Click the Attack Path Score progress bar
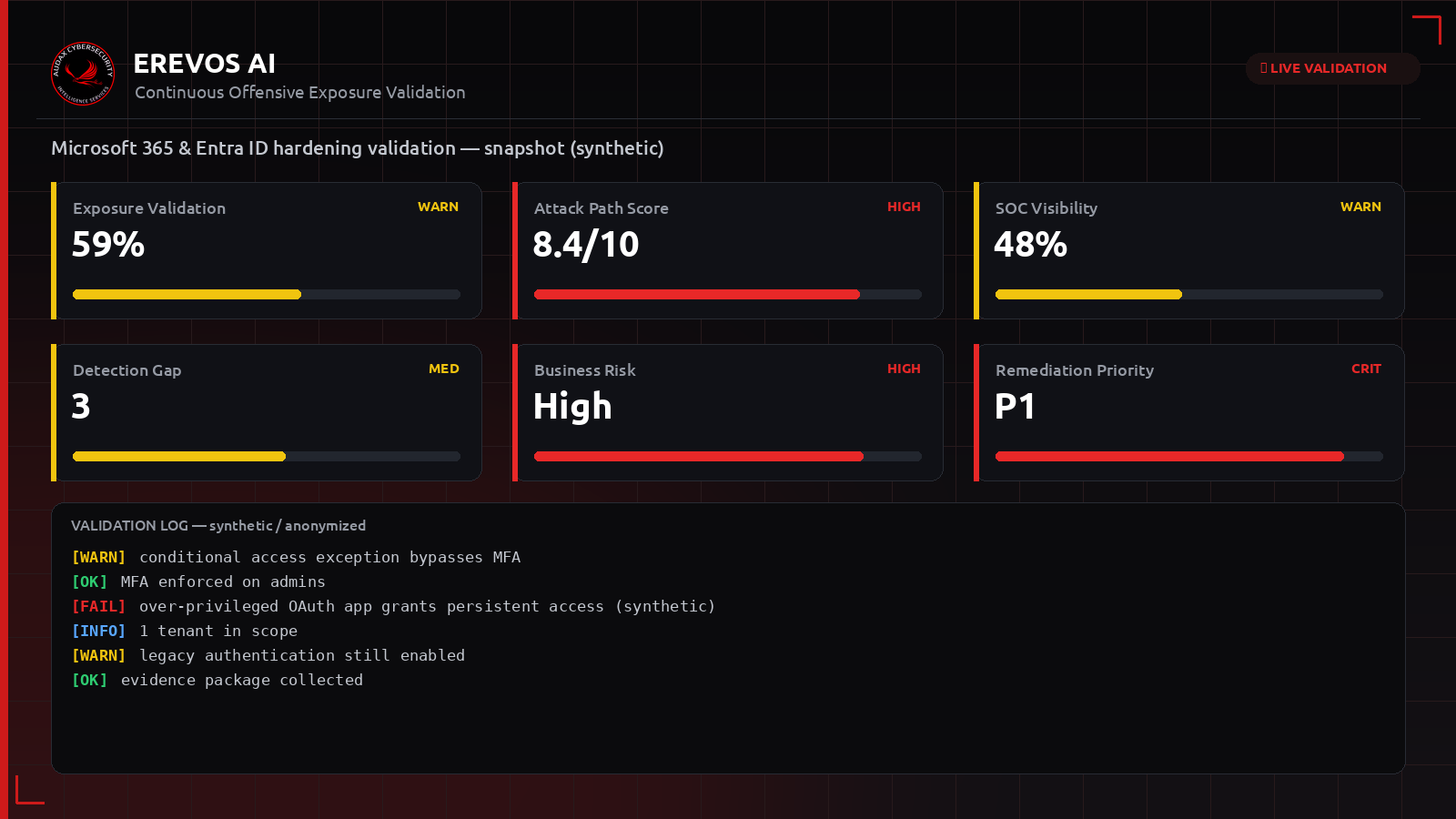Image resolution: width=1456 pixels, height=819 pixels. tap(728, 295)
